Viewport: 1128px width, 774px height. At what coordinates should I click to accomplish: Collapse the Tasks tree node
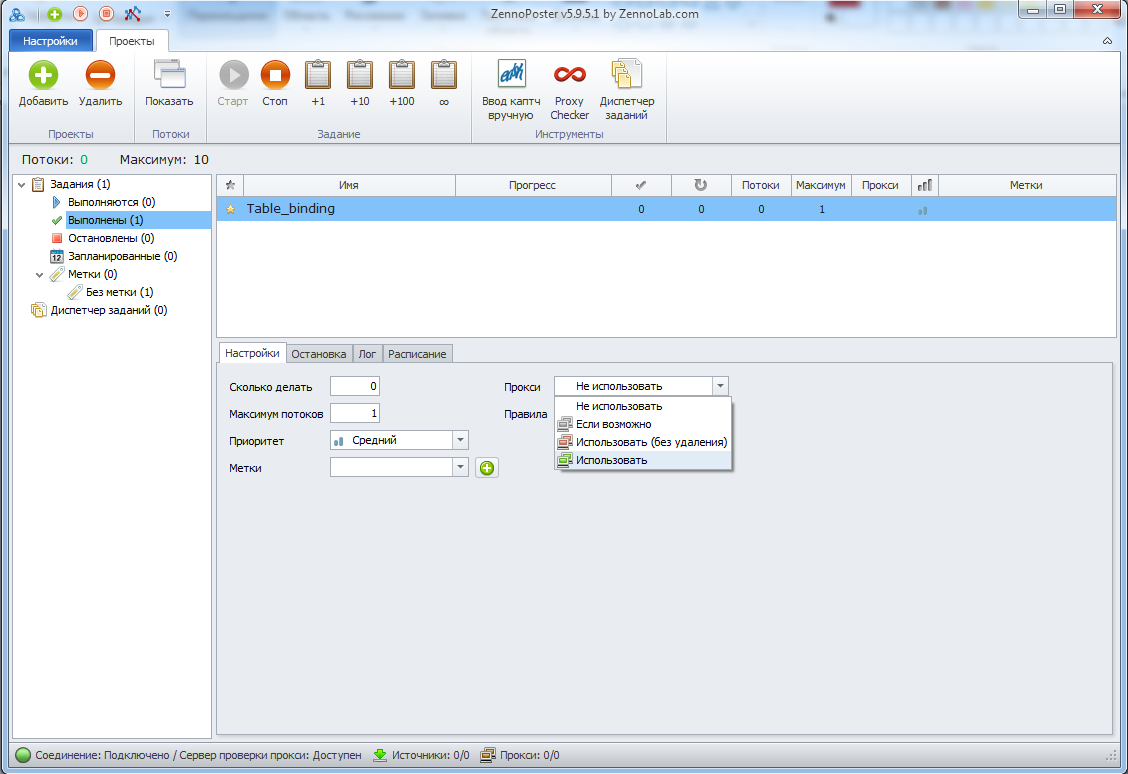point(22,184)
